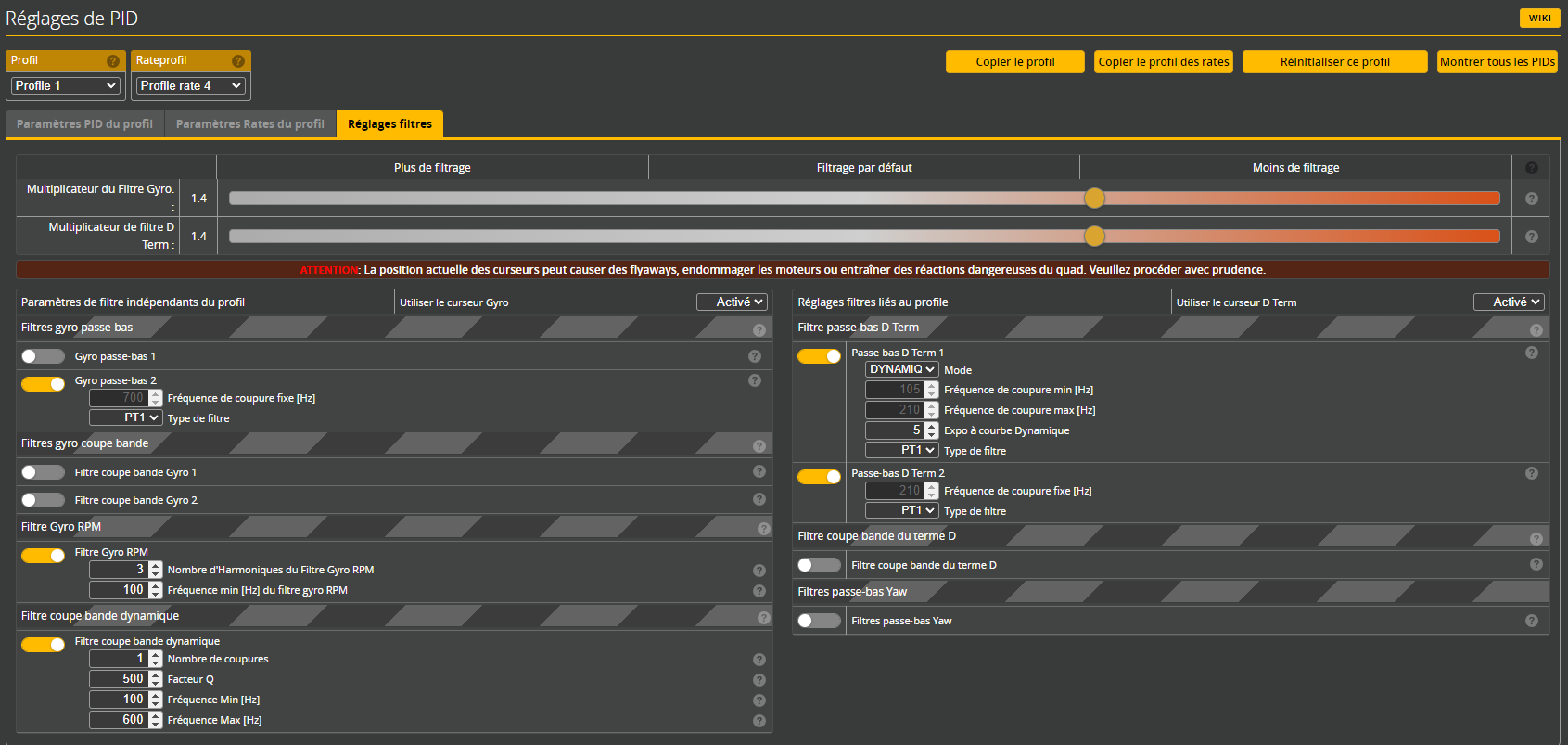Turn on Filtre coupe bande du terme D

819,565
